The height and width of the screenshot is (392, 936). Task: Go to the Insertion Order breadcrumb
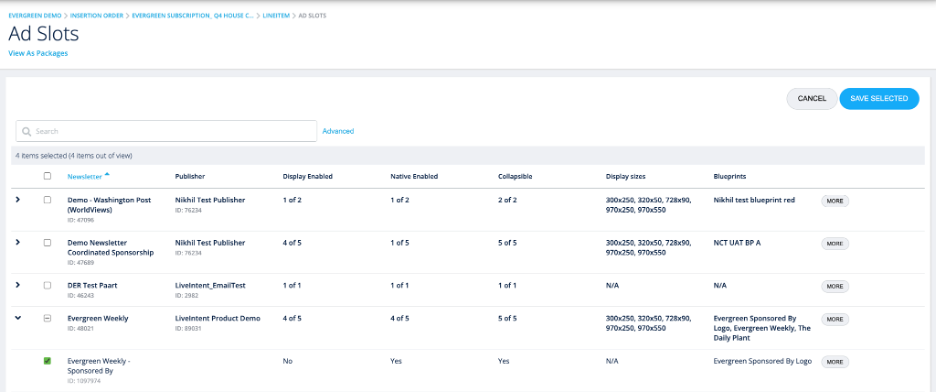tap(96, 15)
